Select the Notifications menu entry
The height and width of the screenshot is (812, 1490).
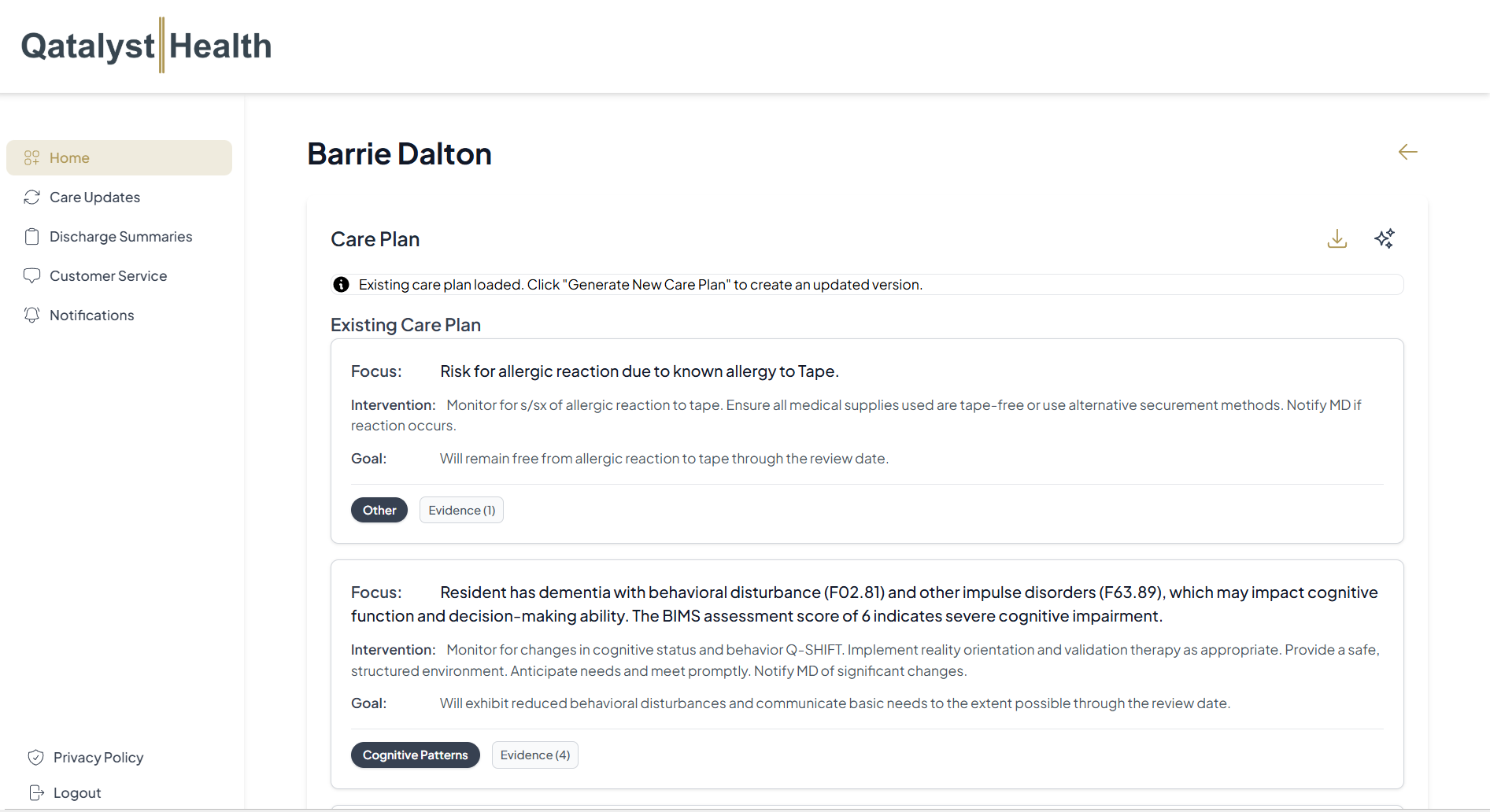pyautogui.click(x=91, y=316)
